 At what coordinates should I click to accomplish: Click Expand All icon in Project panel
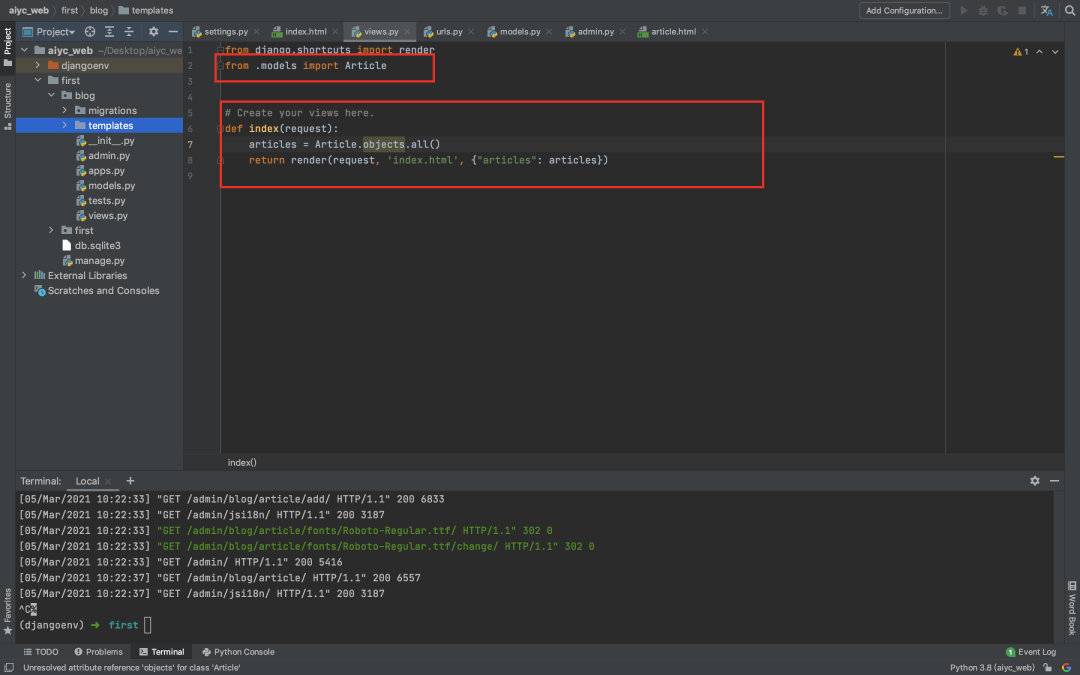tap(110, 32)
